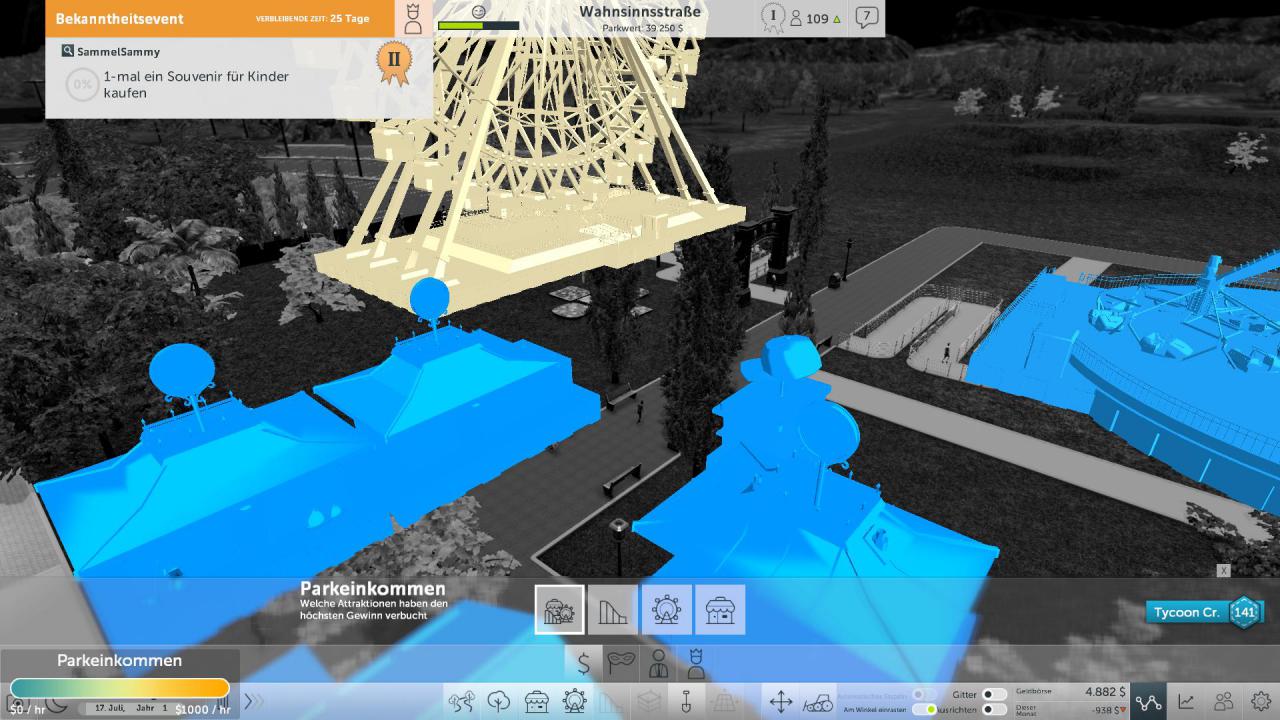The height and width of the screenshot is (720, 1280).
Task: Click the level II medal badge
Action: [x=394, y=61]
